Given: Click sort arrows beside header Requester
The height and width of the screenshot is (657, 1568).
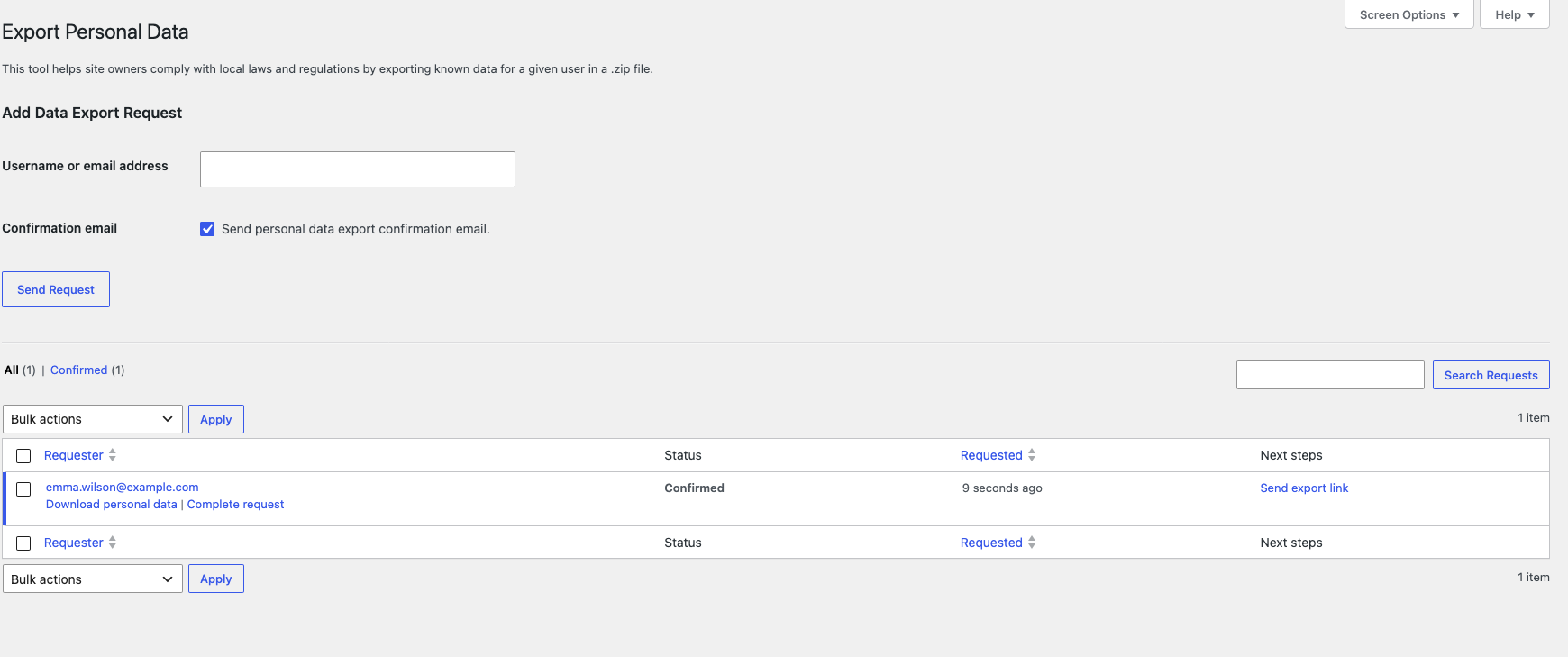Looking at the screenshot, I should pos(113,455).
